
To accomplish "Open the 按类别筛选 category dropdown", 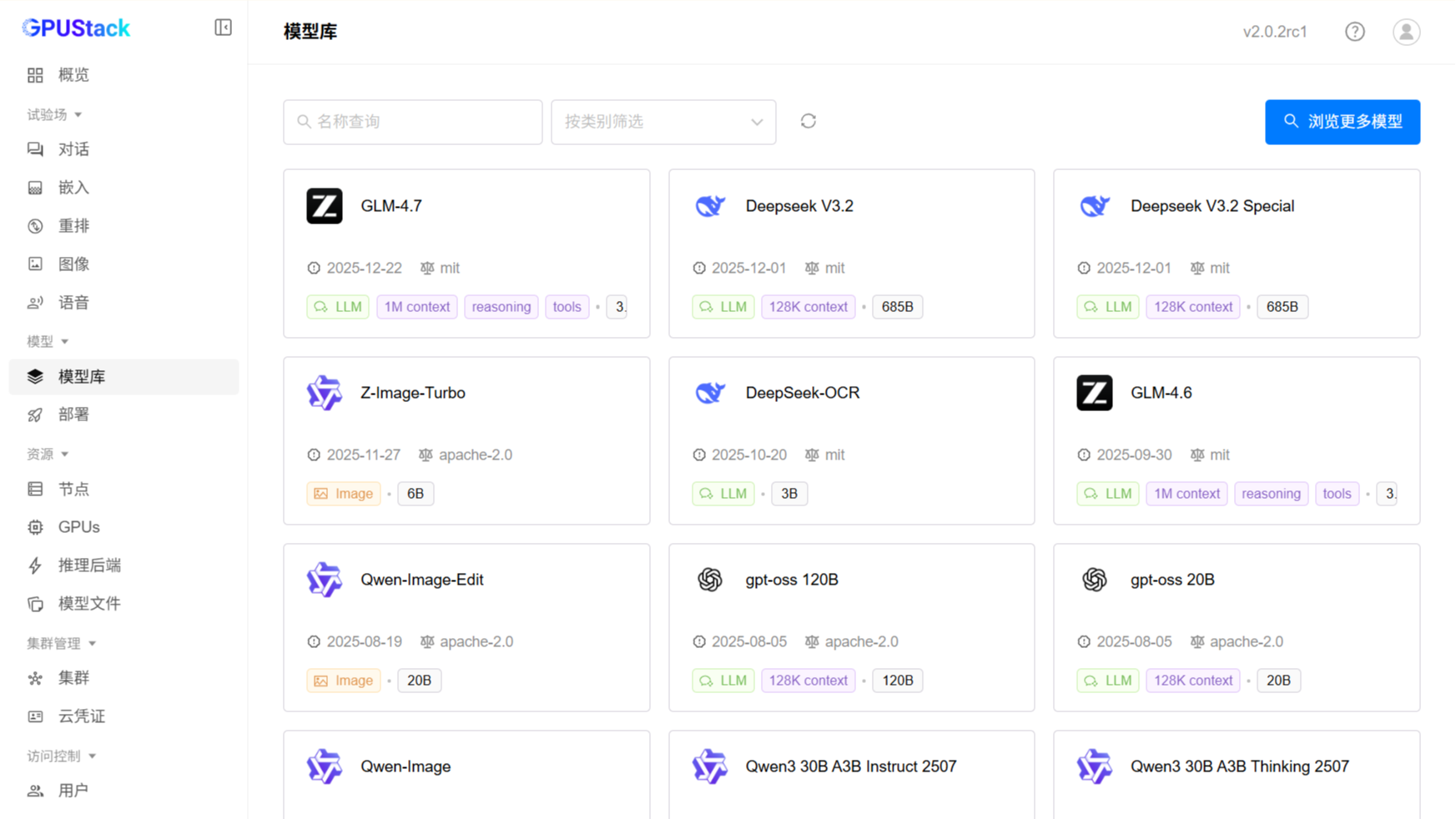I will (x=663, y=122).
